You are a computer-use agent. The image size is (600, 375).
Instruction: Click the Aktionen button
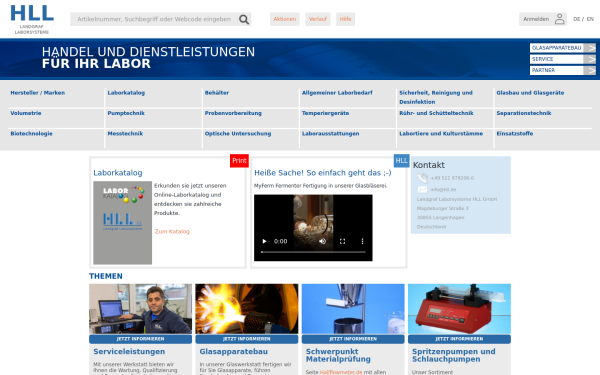click(x=285, y=19)
